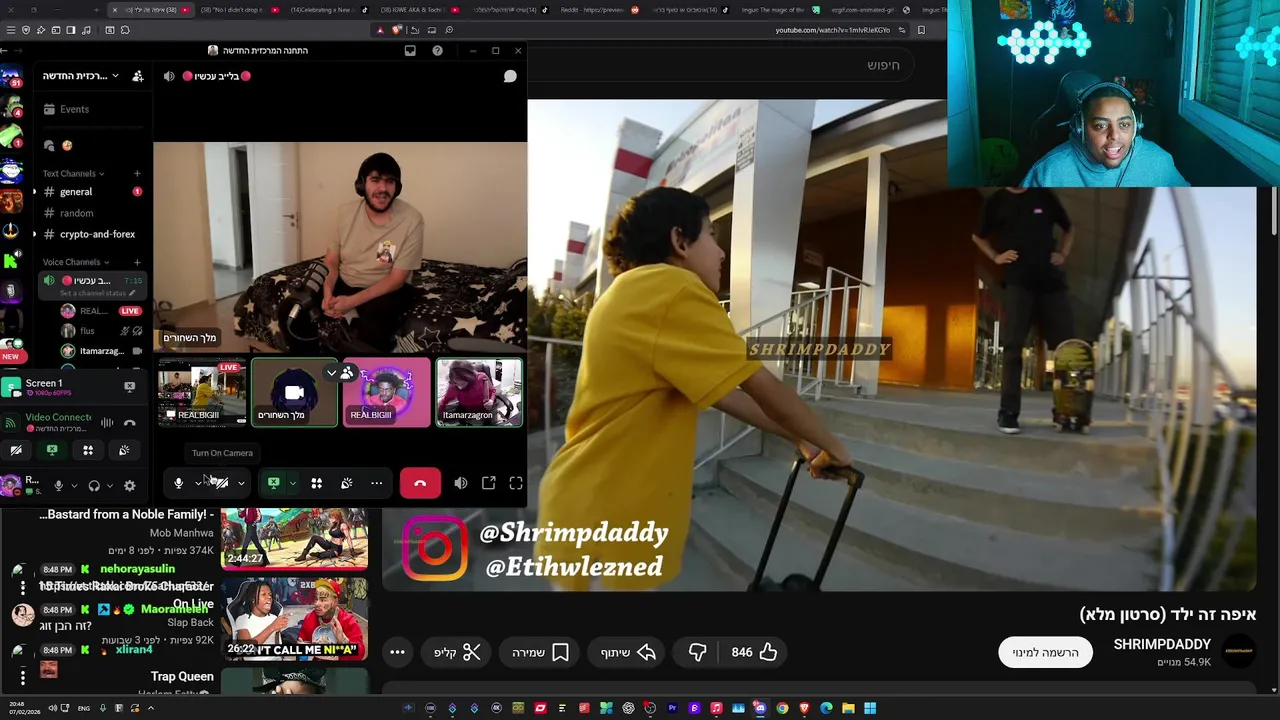Screen dimensions: 1280x720
Task: Hang up with red disconnect button
Action: 420,484
